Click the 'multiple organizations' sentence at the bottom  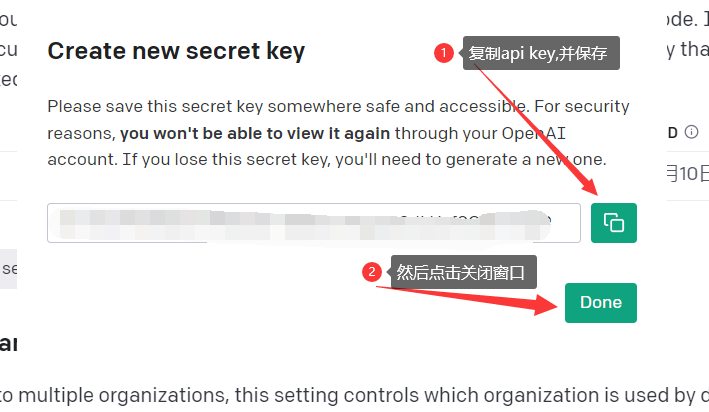(354, 395)
